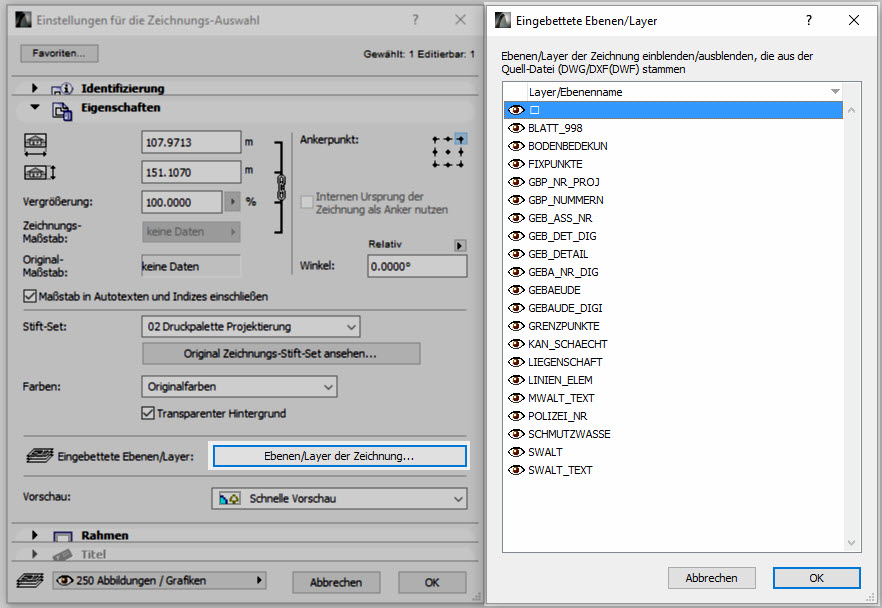This screenshot has width=882, height=608.
Task: Open Zeichnungs-Maßstab keine Daten popup
Action: (x=191, y=232)
